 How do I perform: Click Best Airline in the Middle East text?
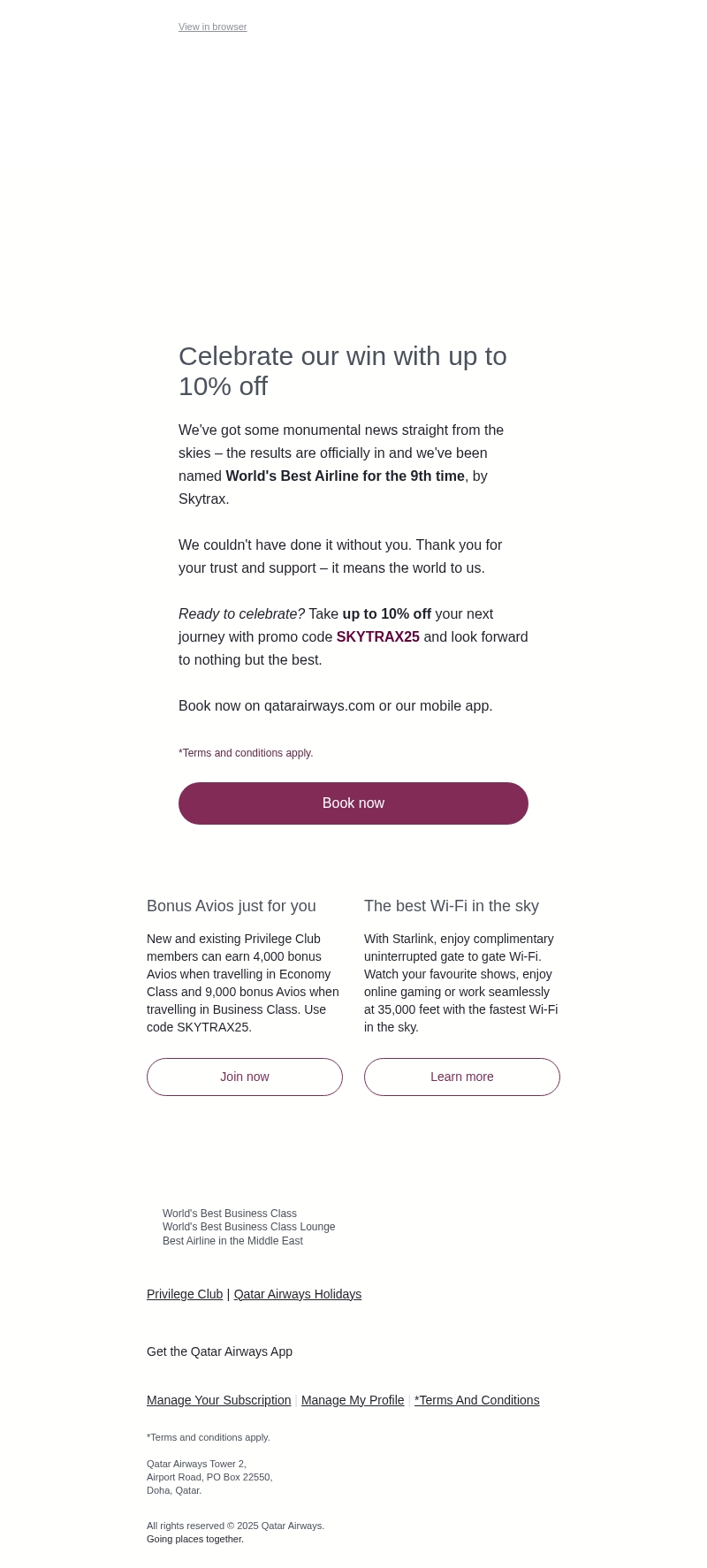[232, 1241]
